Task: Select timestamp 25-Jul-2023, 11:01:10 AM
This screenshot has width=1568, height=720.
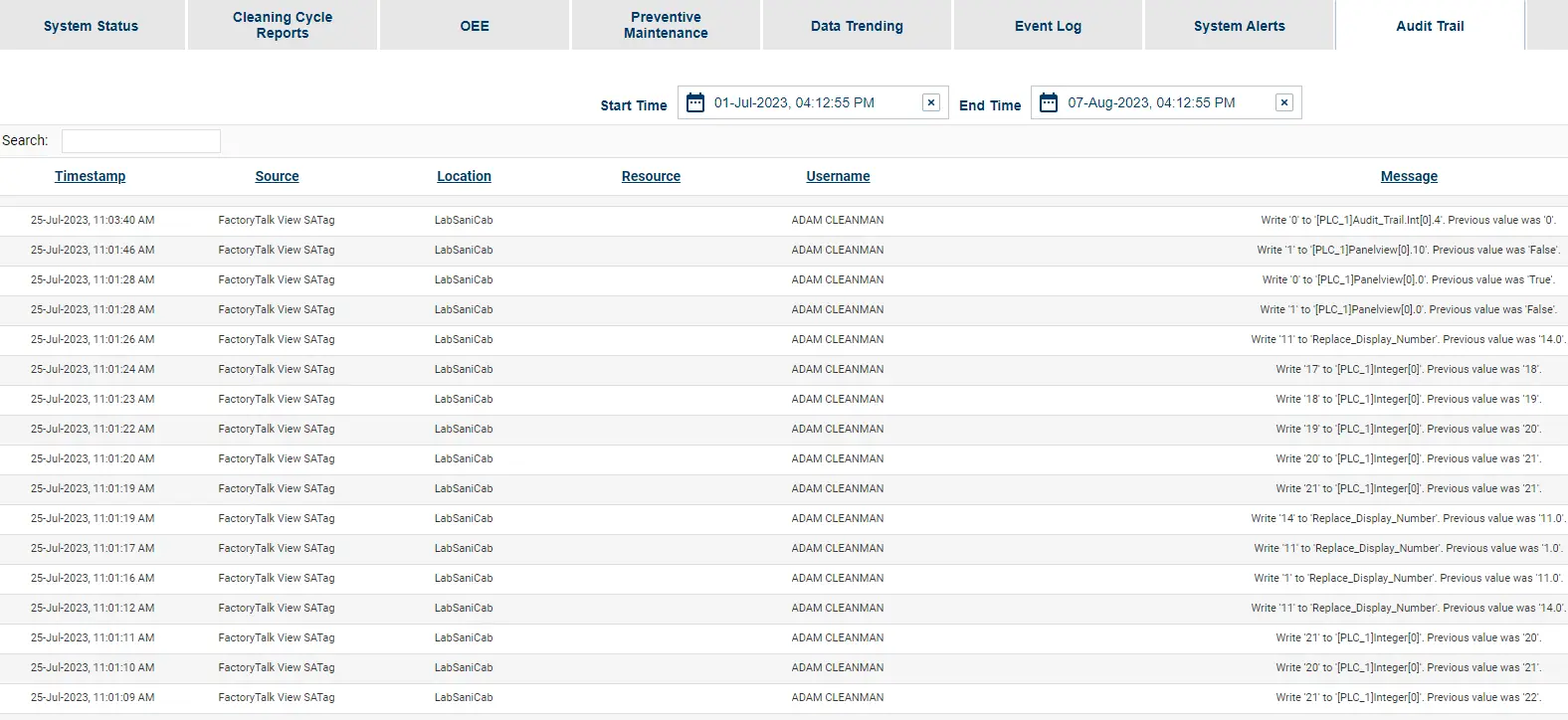Action: tap(93, 667)
